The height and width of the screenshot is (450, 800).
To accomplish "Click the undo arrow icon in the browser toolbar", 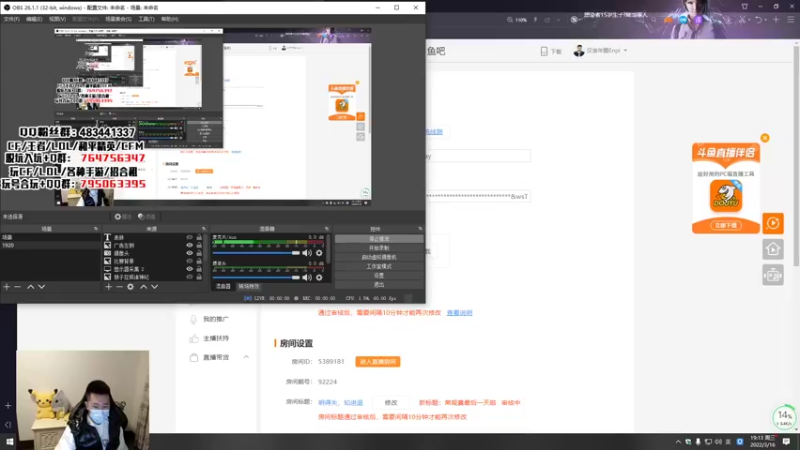I will (759, 20).
